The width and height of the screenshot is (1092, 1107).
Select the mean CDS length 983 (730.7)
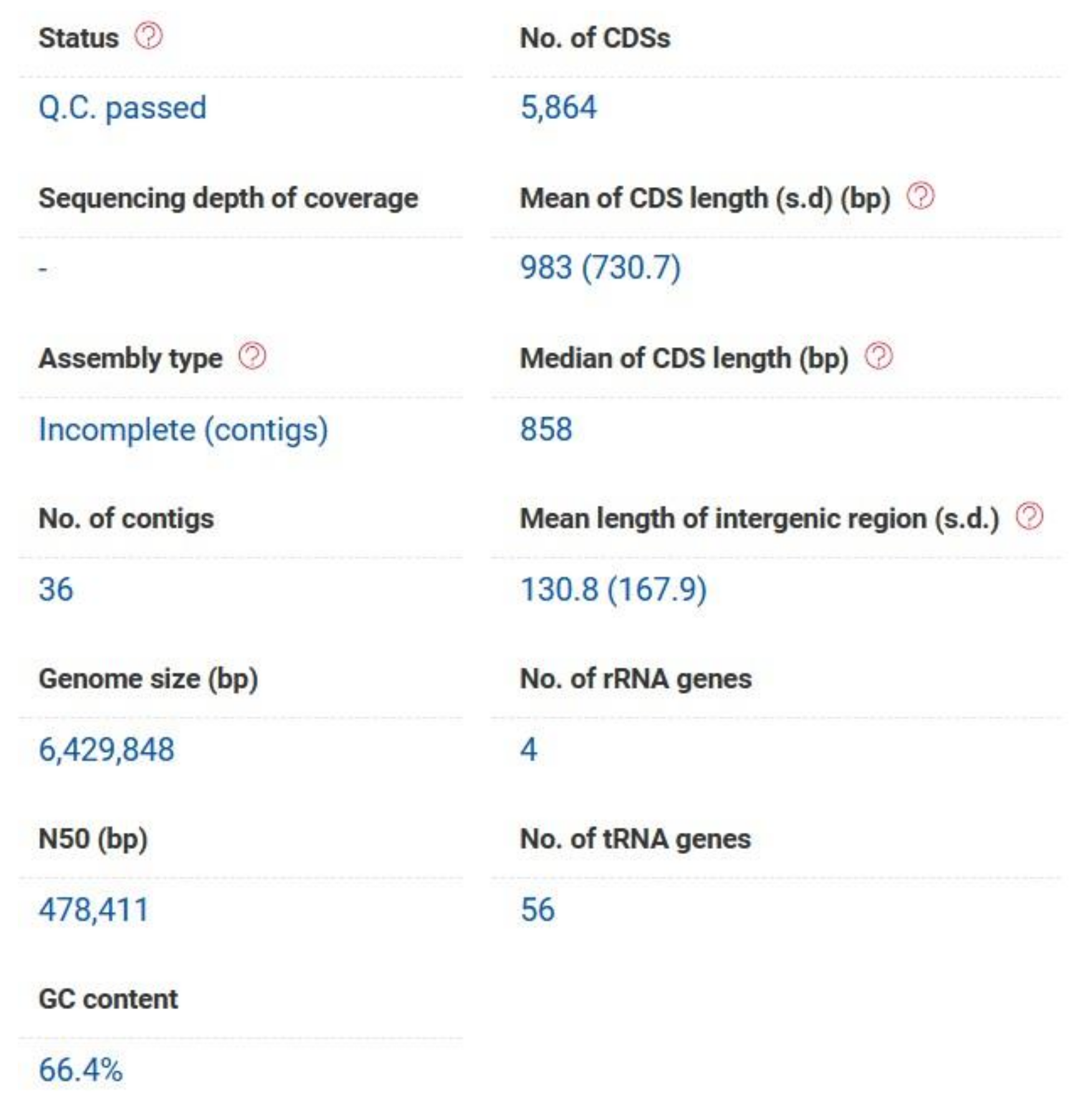coord(600,268)
